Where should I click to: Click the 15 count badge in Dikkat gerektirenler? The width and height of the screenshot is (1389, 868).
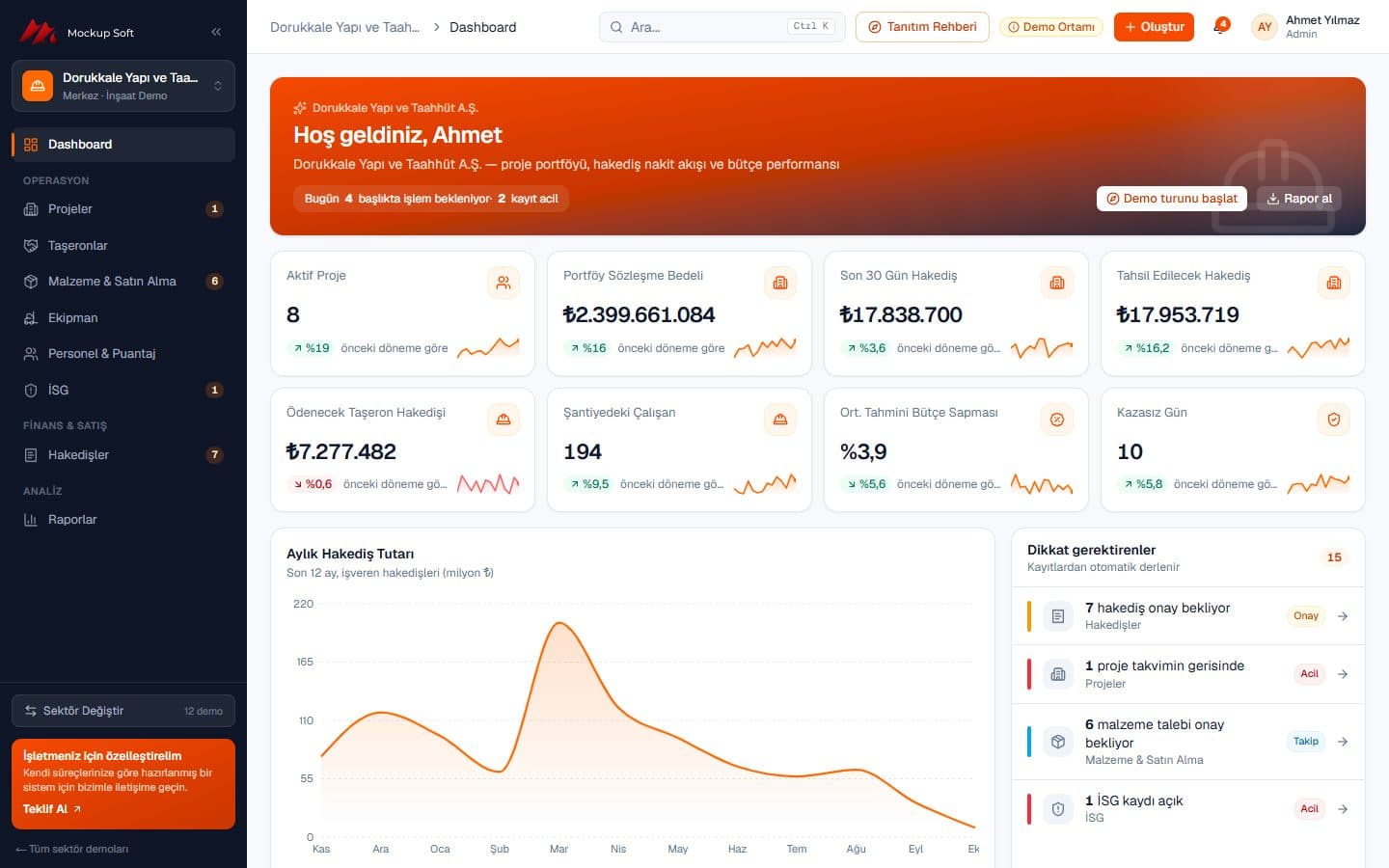[1334, 557]
